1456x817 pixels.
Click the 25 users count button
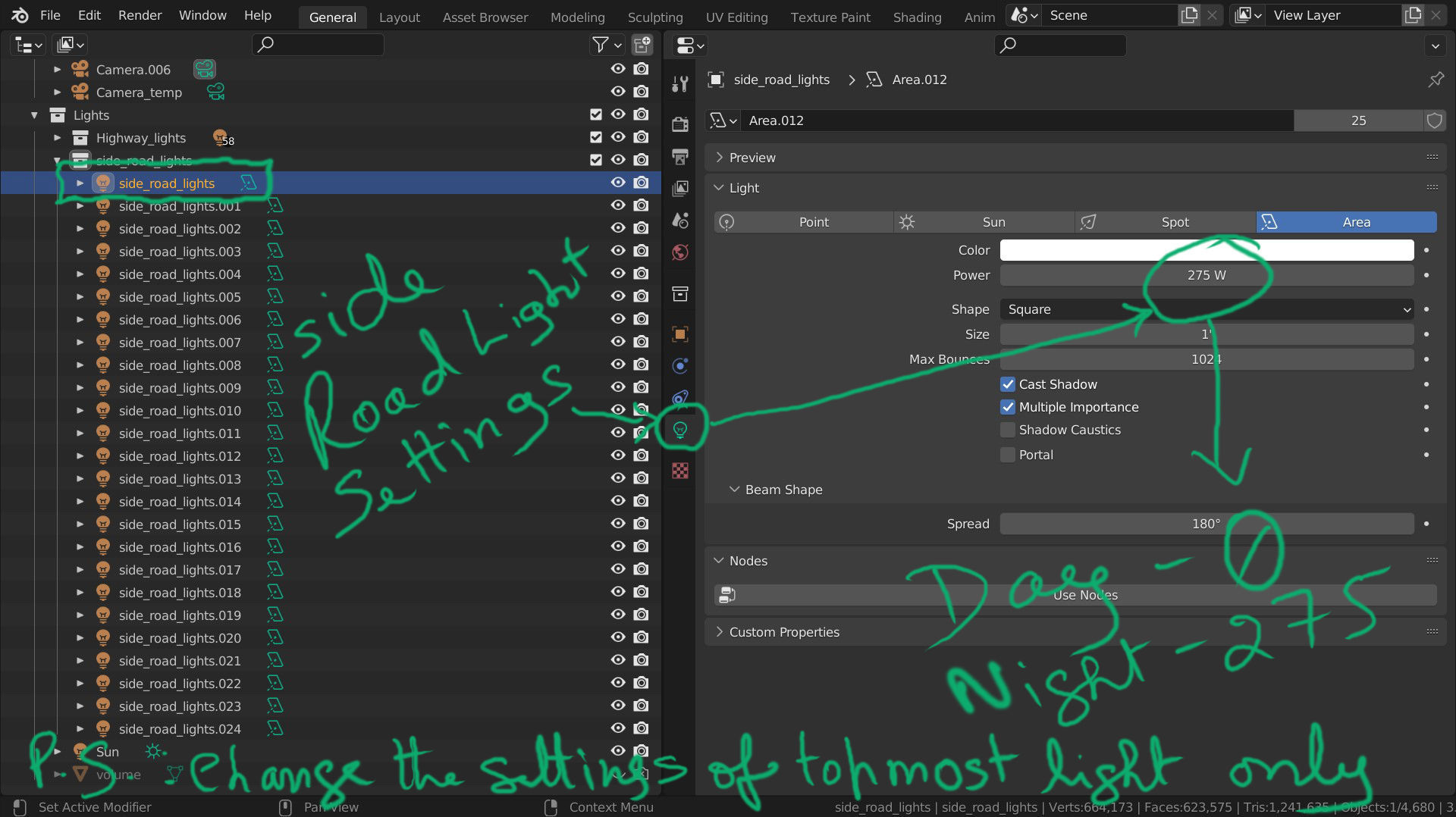(x=1358, y=121)
